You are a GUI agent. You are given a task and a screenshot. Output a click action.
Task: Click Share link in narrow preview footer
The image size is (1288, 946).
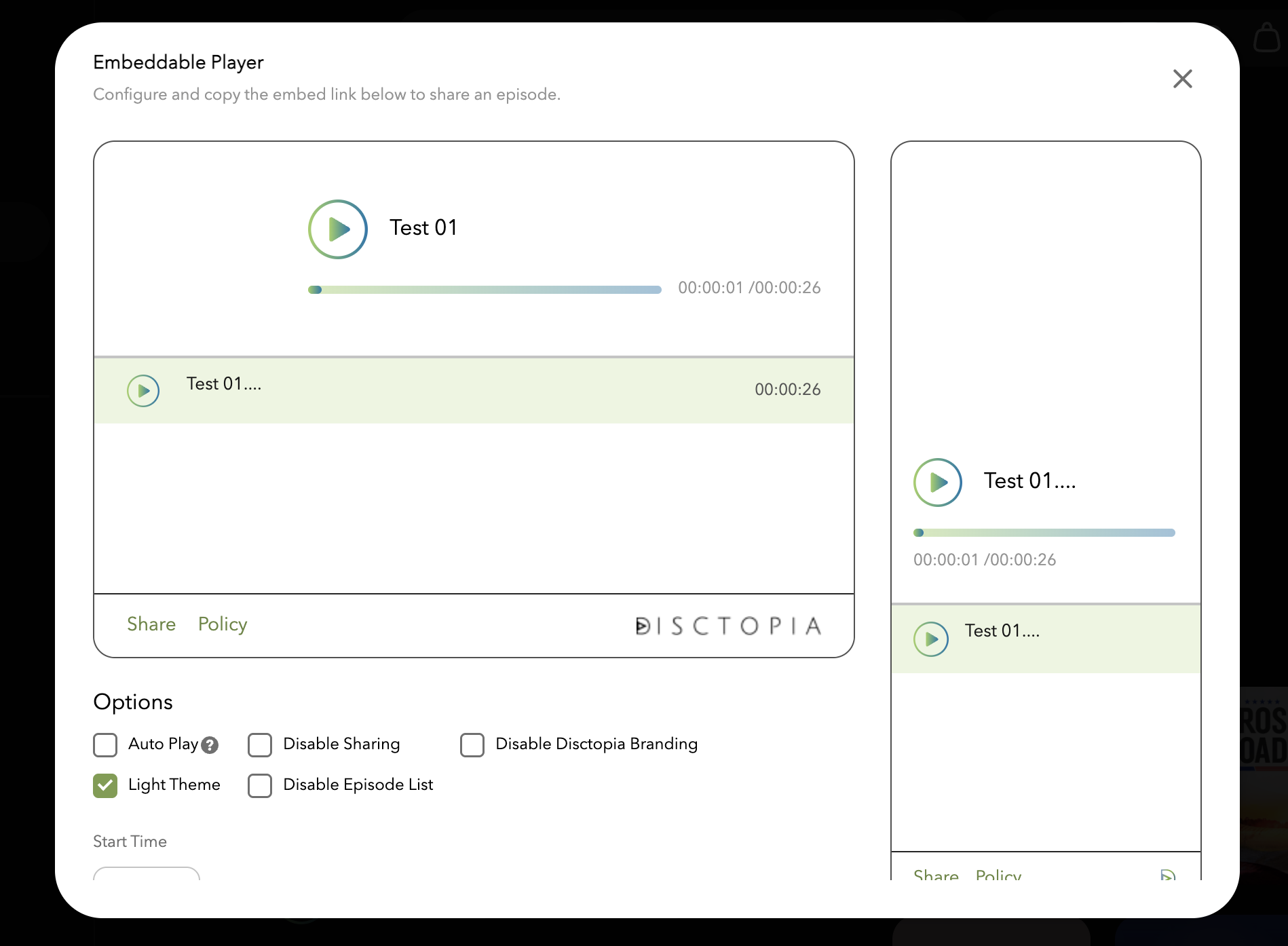[936, 874]
